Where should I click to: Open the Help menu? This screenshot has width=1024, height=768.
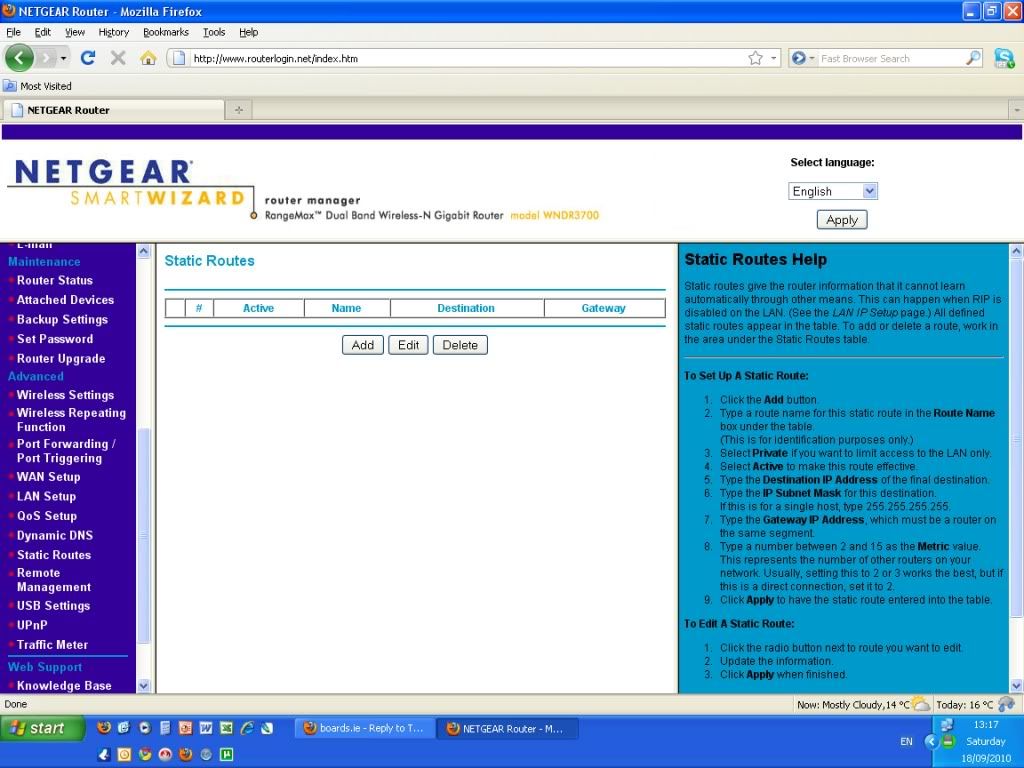[248, 32]
